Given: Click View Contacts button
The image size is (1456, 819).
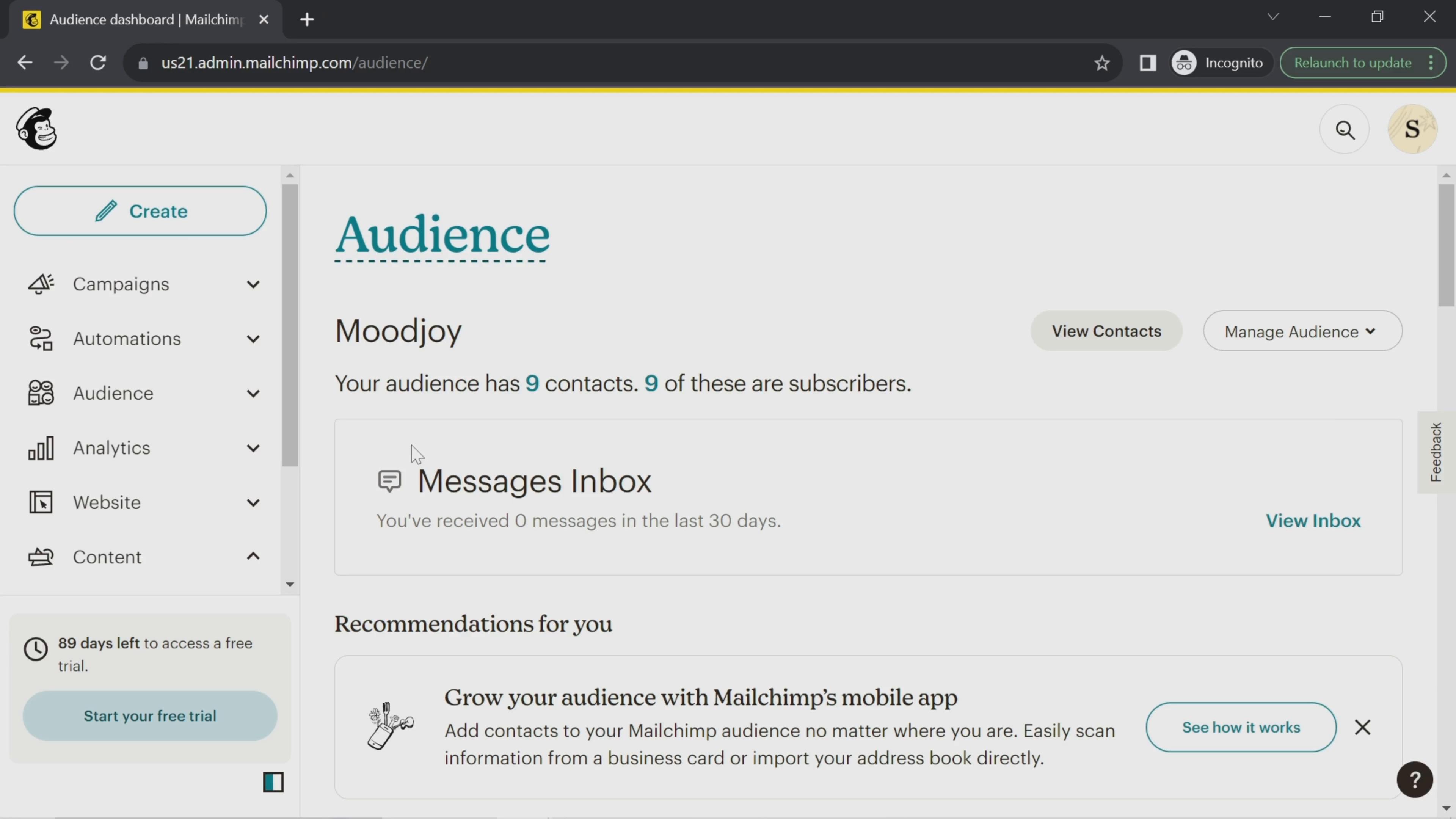Looking at the screenshot, I should [x=1106, y=331].
